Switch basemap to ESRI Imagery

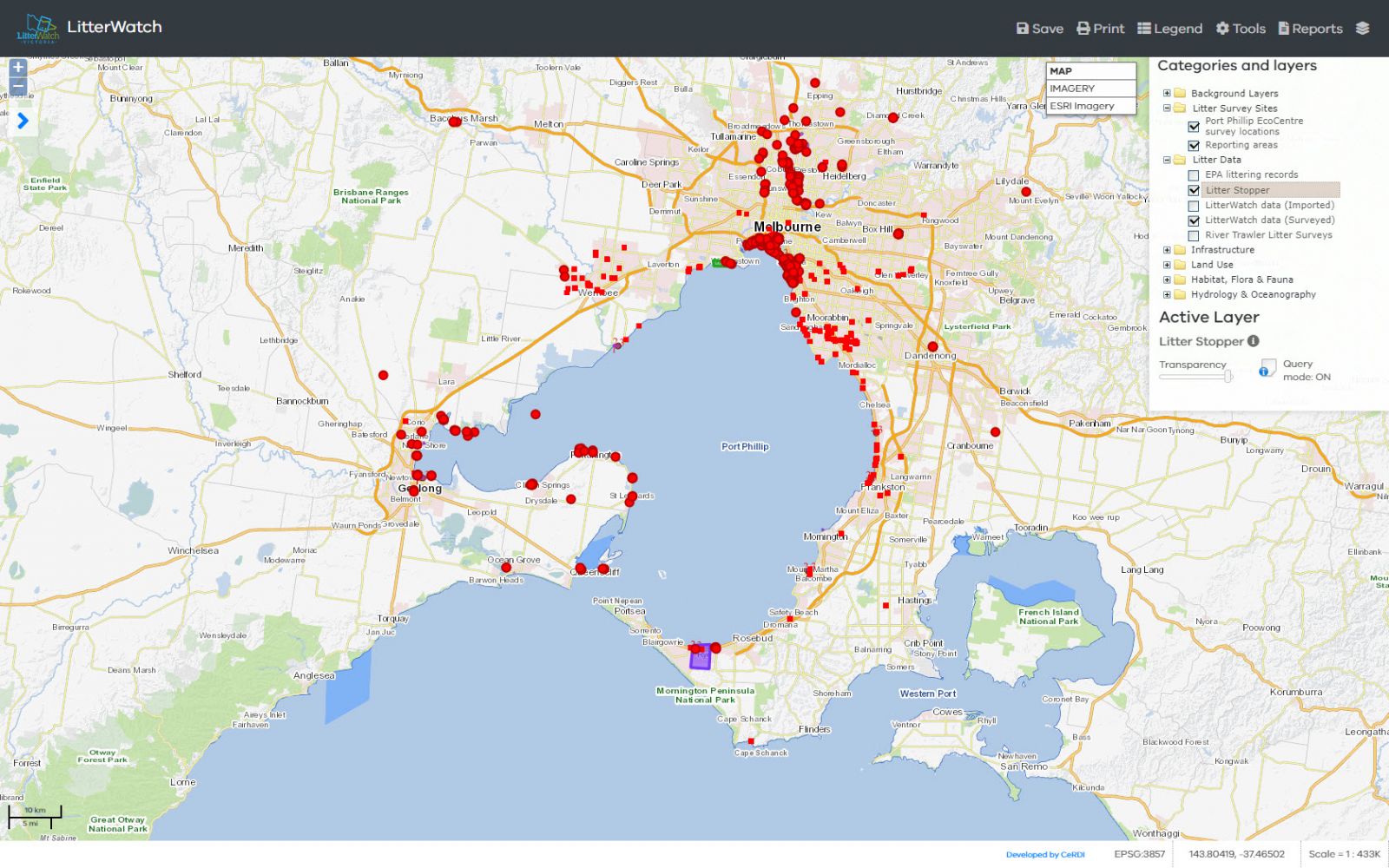click(x=1091, y=106)
